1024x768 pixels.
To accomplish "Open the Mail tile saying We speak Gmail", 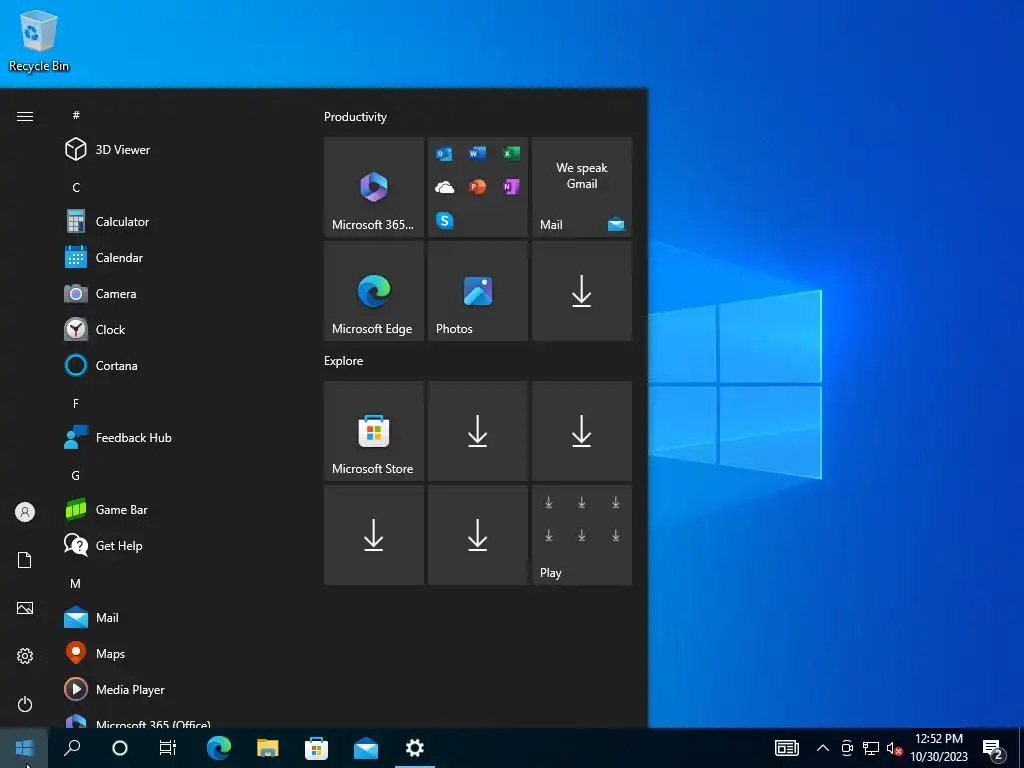I will click(x=582, y=187).
